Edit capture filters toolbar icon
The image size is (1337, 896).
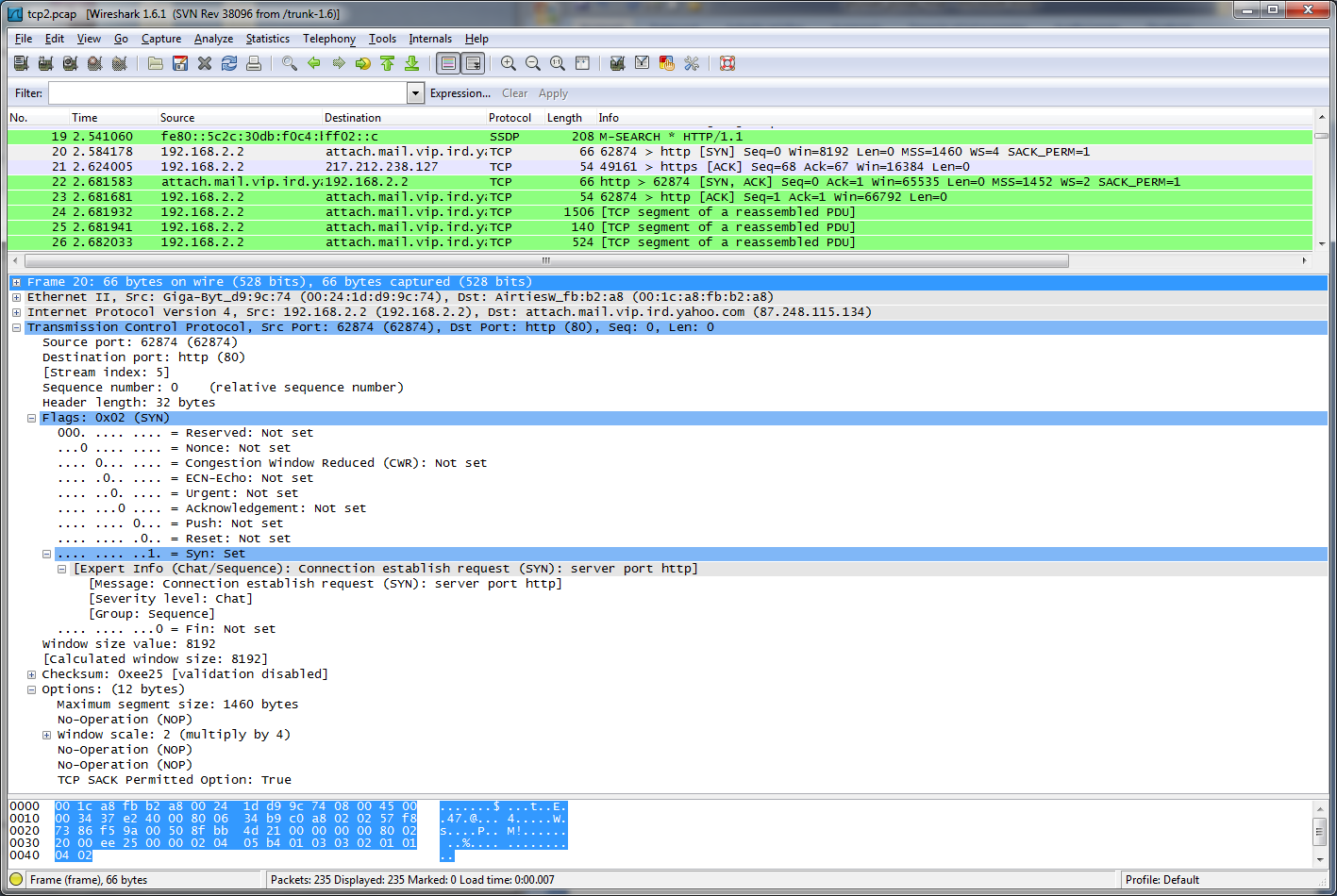tap(618, 63)
